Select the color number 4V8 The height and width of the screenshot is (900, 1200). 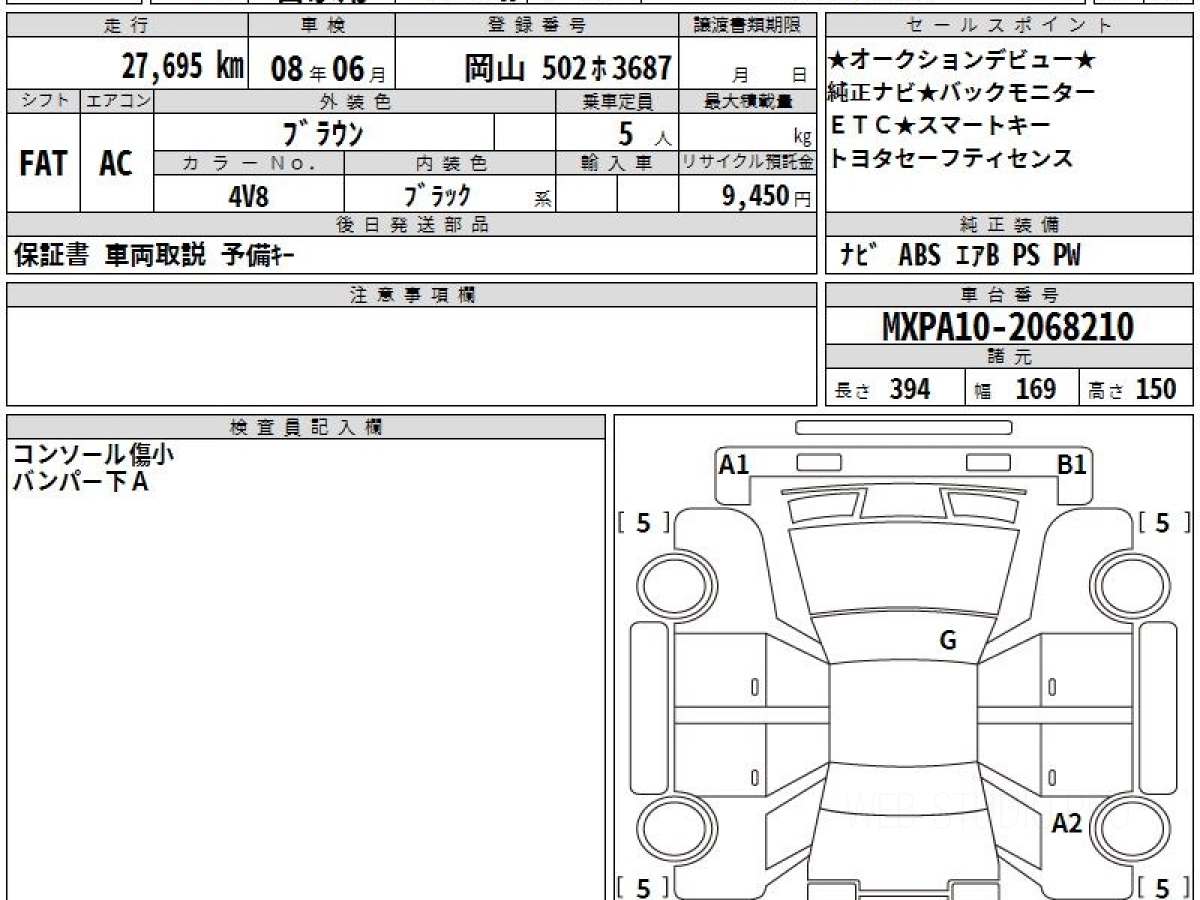click(248, 196)
